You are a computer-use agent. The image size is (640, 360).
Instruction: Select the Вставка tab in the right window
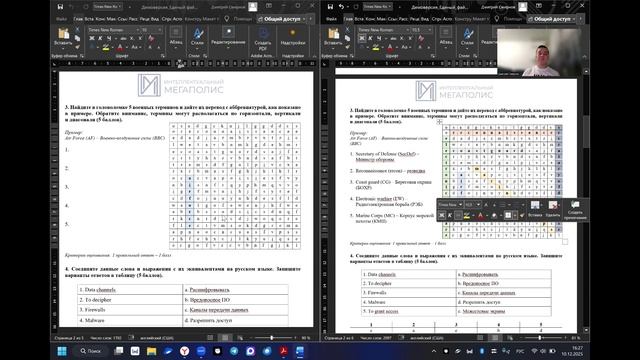360,19
